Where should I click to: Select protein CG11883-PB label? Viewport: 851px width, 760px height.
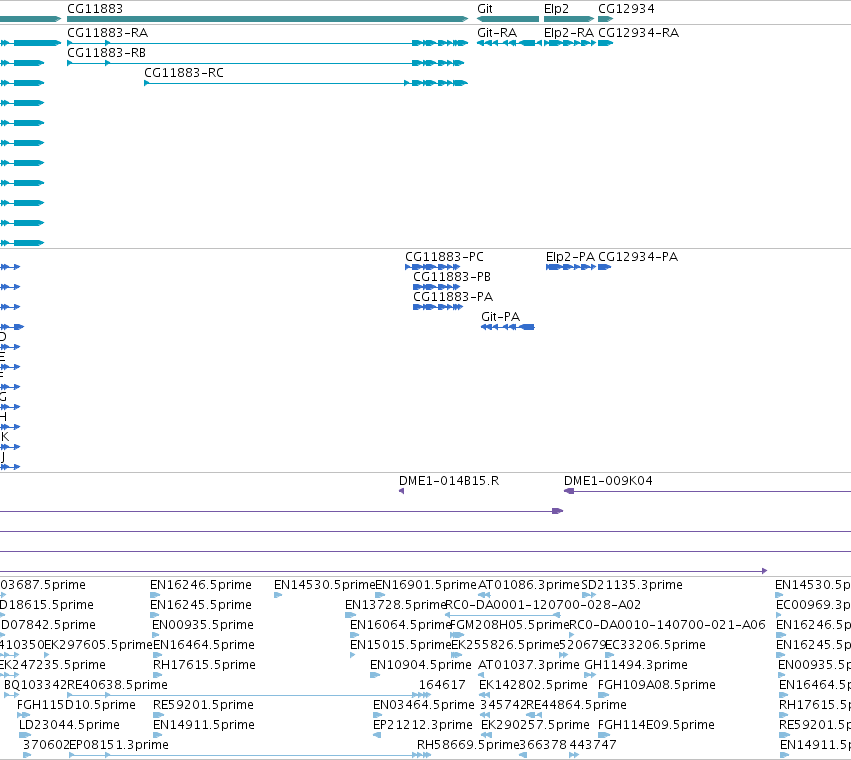point(452,277)
